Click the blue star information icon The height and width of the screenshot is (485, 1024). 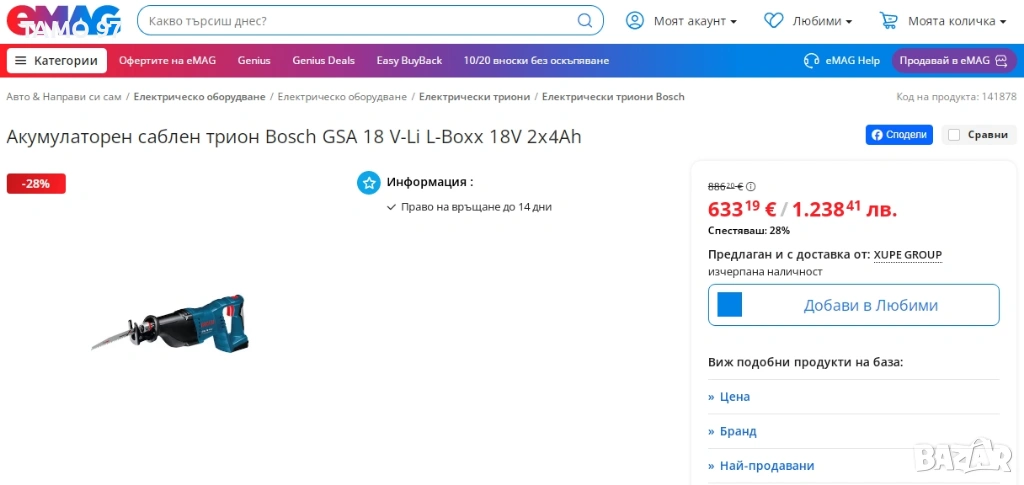pyautogui.click(x=369, y=182)
